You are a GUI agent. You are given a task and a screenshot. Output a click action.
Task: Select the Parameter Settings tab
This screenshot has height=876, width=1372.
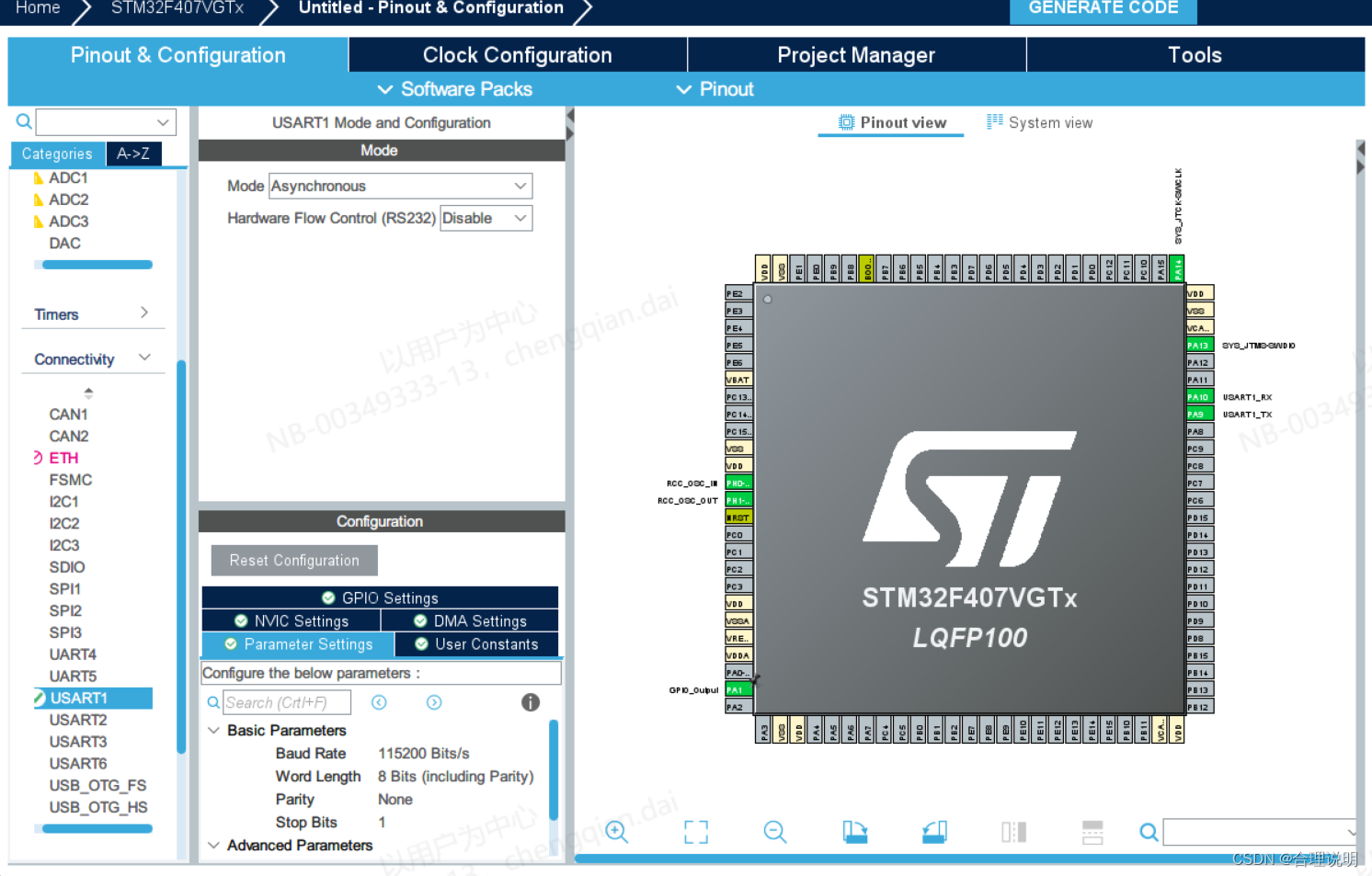pos(298,644)
